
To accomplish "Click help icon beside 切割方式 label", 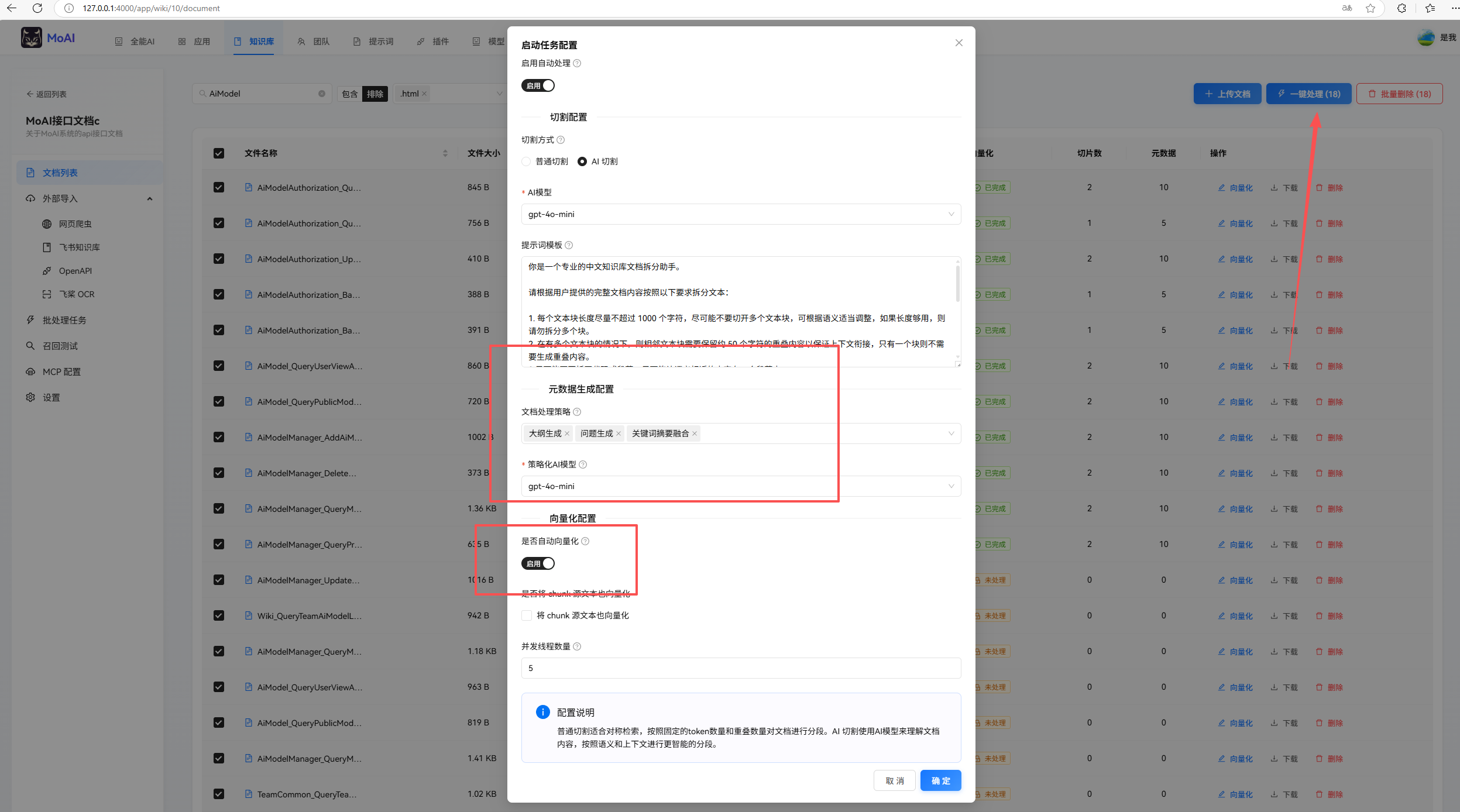I will (x=561, y=140).
